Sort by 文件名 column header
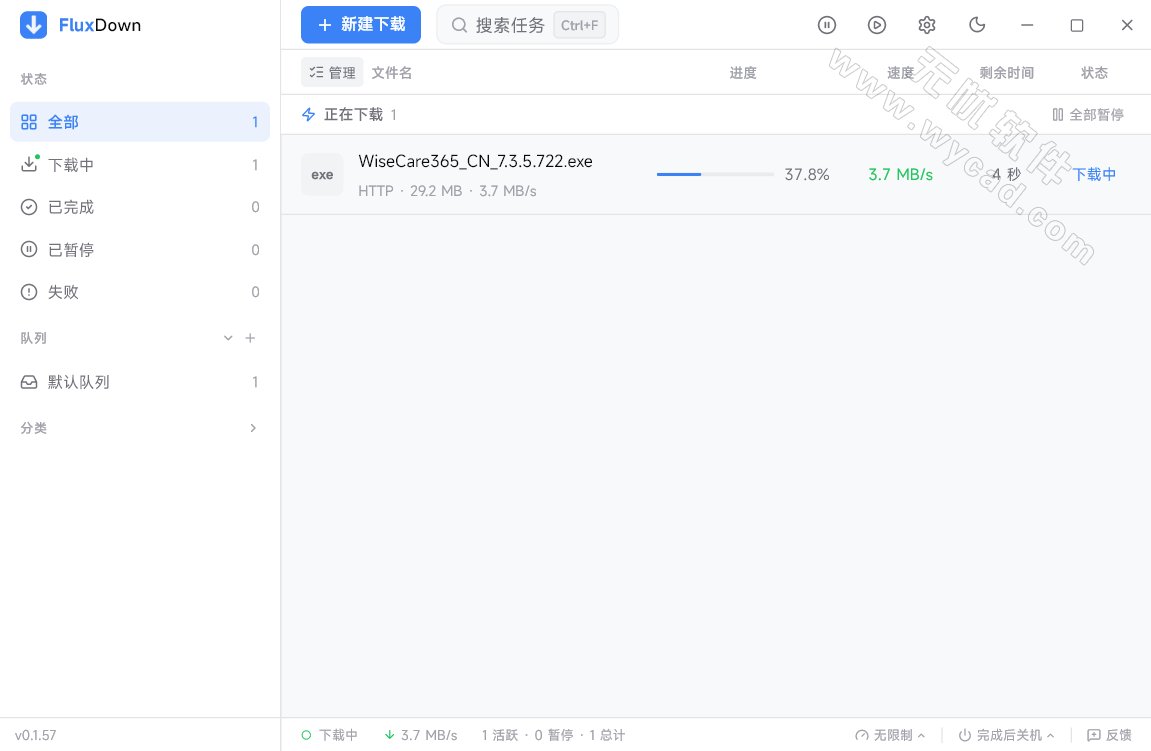The image size is (1151, 751). tap(391, 73)
